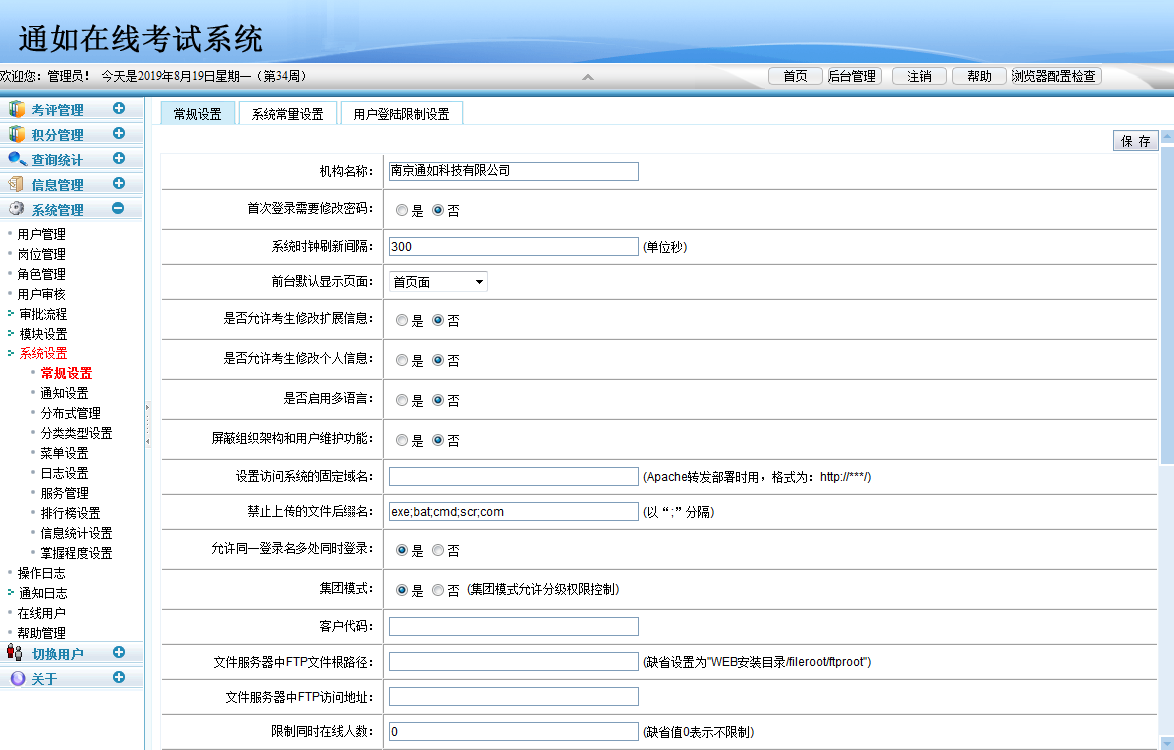The width and height of the screenshot is (1174, 750).
Task: Switch to the 用户登陆限制设置 tab
Action: 401,114
